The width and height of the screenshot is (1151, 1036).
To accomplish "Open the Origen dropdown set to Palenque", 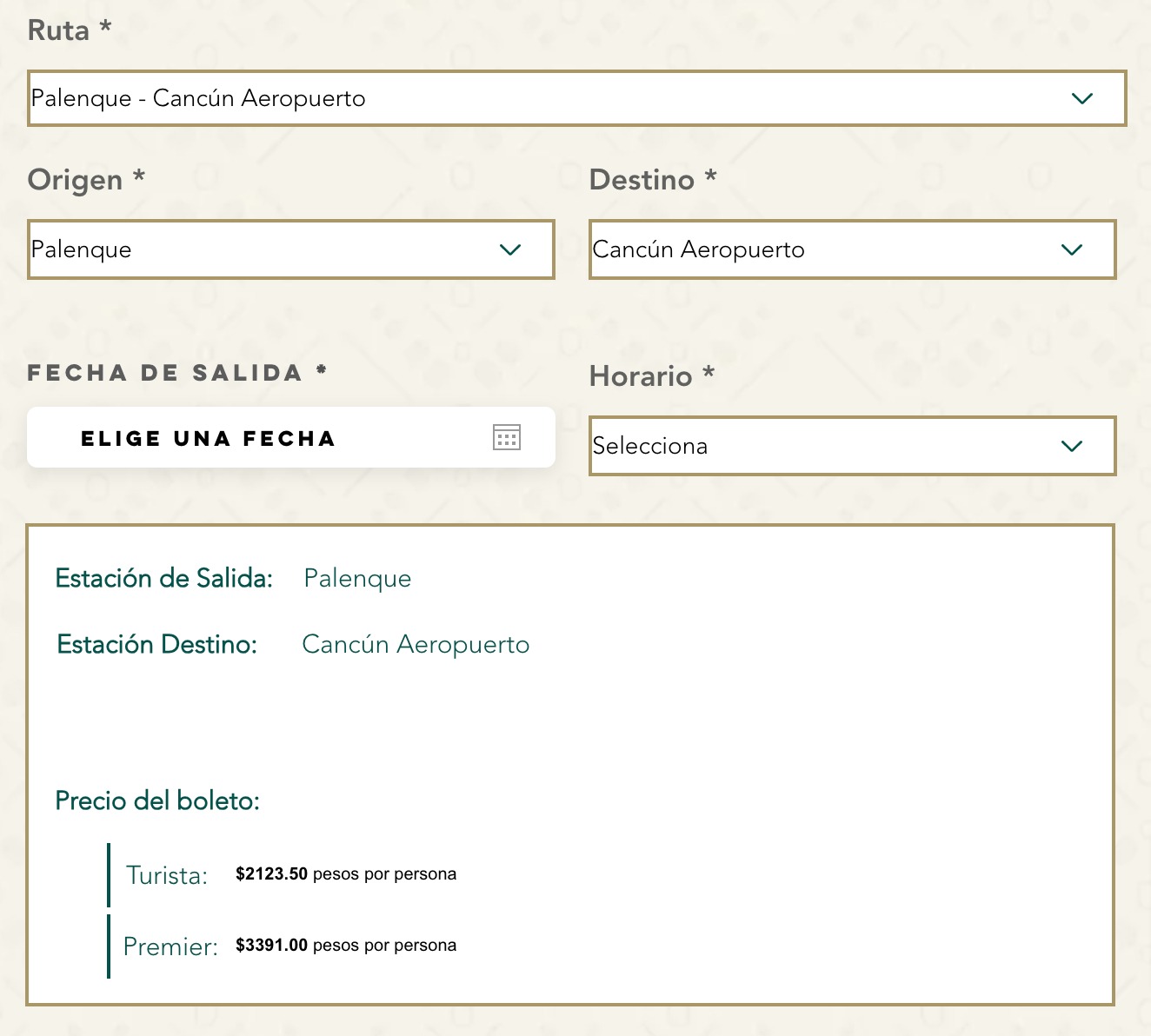I will (261, 249).
